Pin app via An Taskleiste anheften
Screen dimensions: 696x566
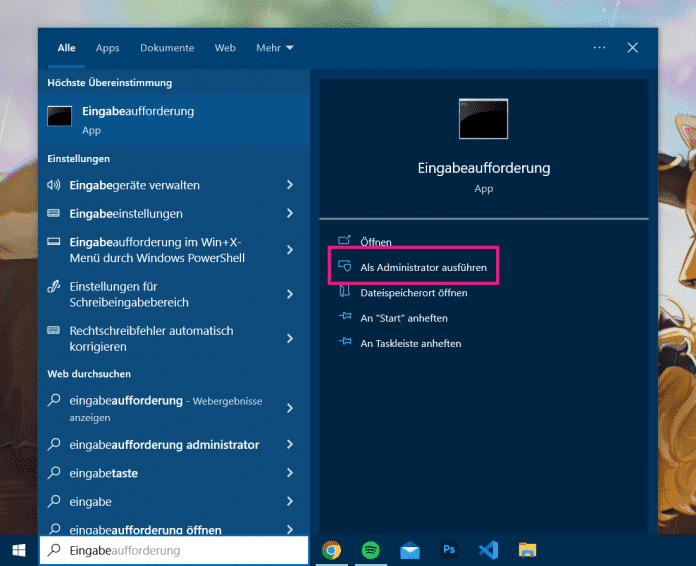coord(410,343)
